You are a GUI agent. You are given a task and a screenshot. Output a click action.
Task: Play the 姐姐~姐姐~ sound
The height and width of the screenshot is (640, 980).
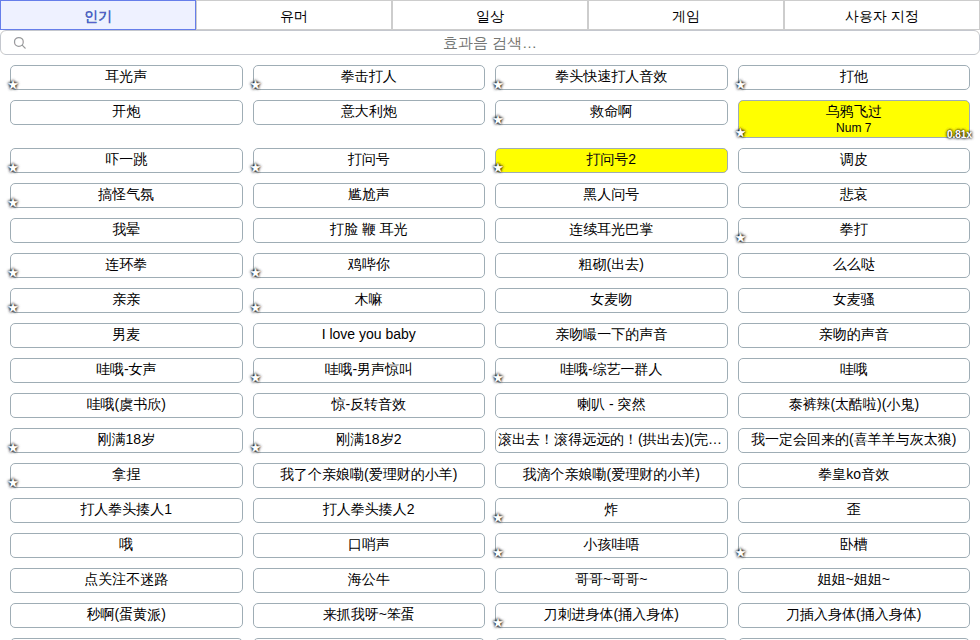click(854, 580)
